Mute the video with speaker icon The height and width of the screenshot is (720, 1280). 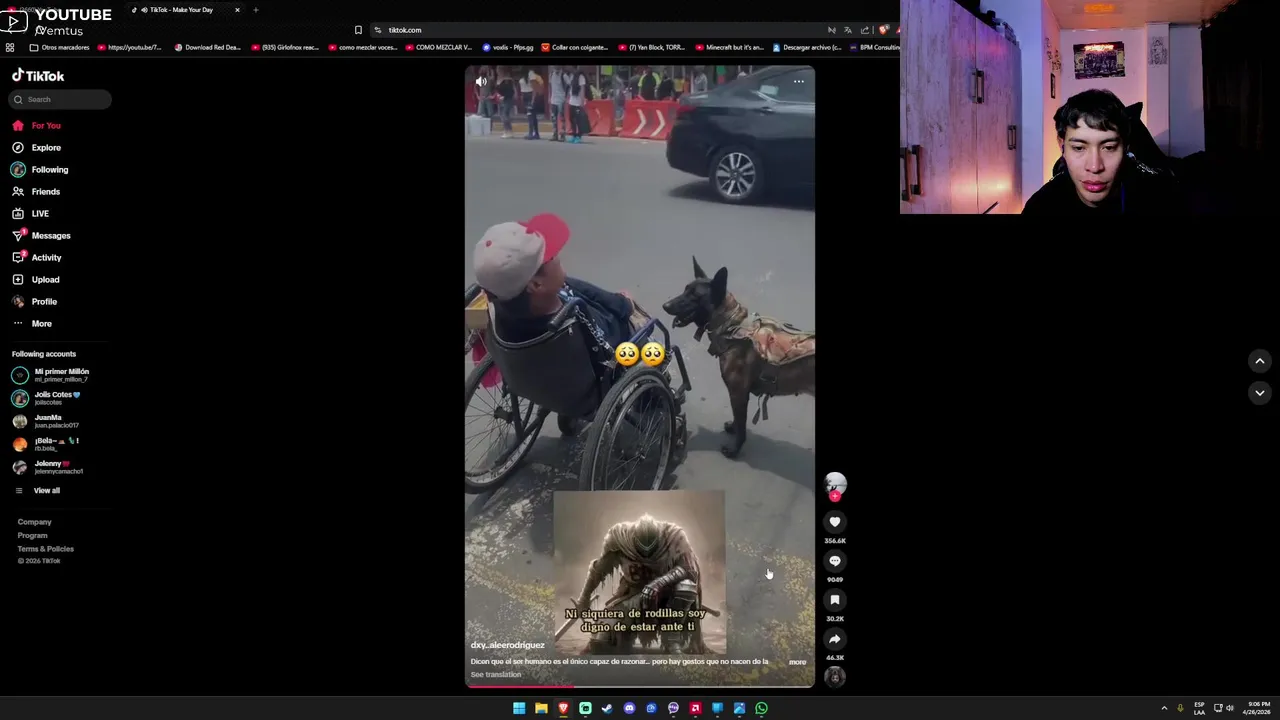pos(481,82)
